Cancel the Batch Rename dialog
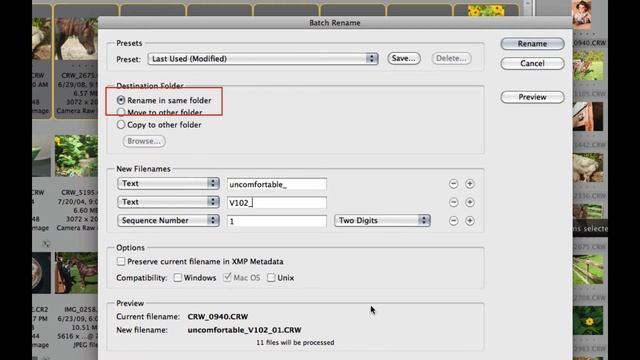 tap(532, 63)
